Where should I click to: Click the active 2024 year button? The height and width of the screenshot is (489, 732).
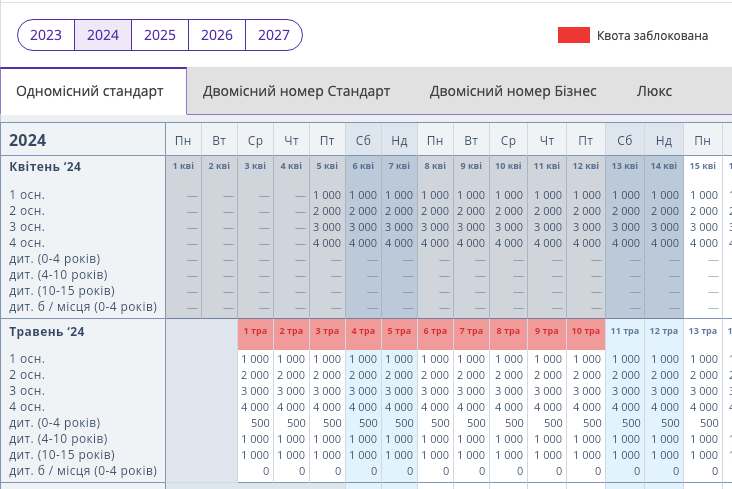(103, 35)
